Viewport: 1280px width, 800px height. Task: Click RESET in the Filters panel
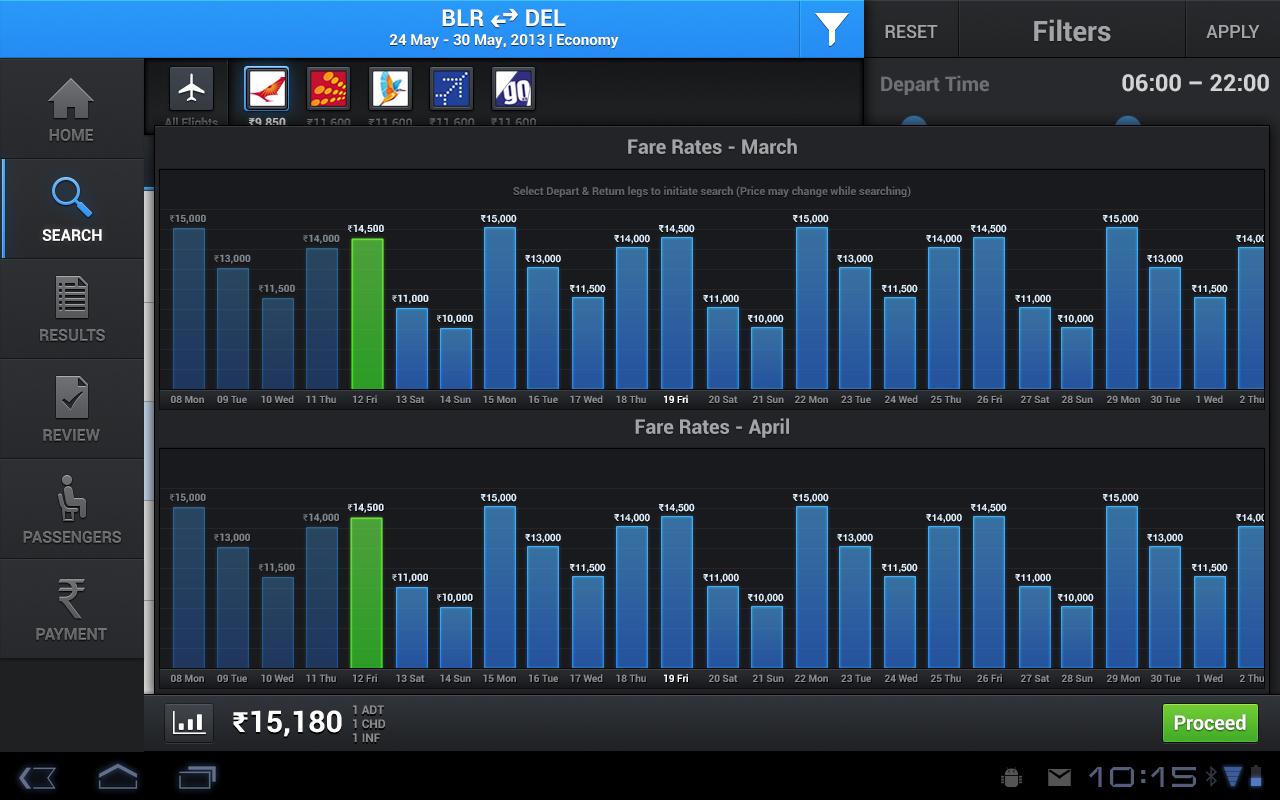click(x=910, y=29)
